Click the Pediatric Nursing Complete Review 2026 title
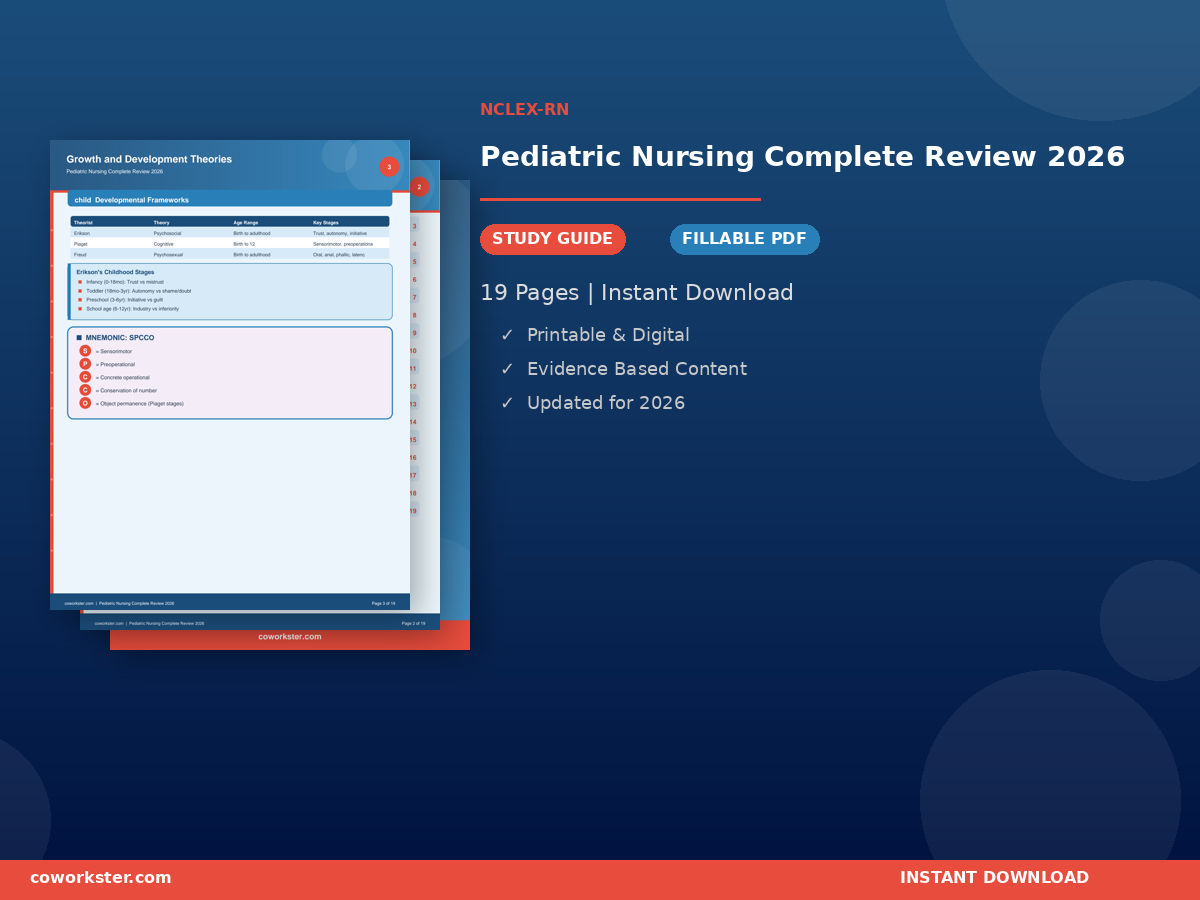 [802, 157]
